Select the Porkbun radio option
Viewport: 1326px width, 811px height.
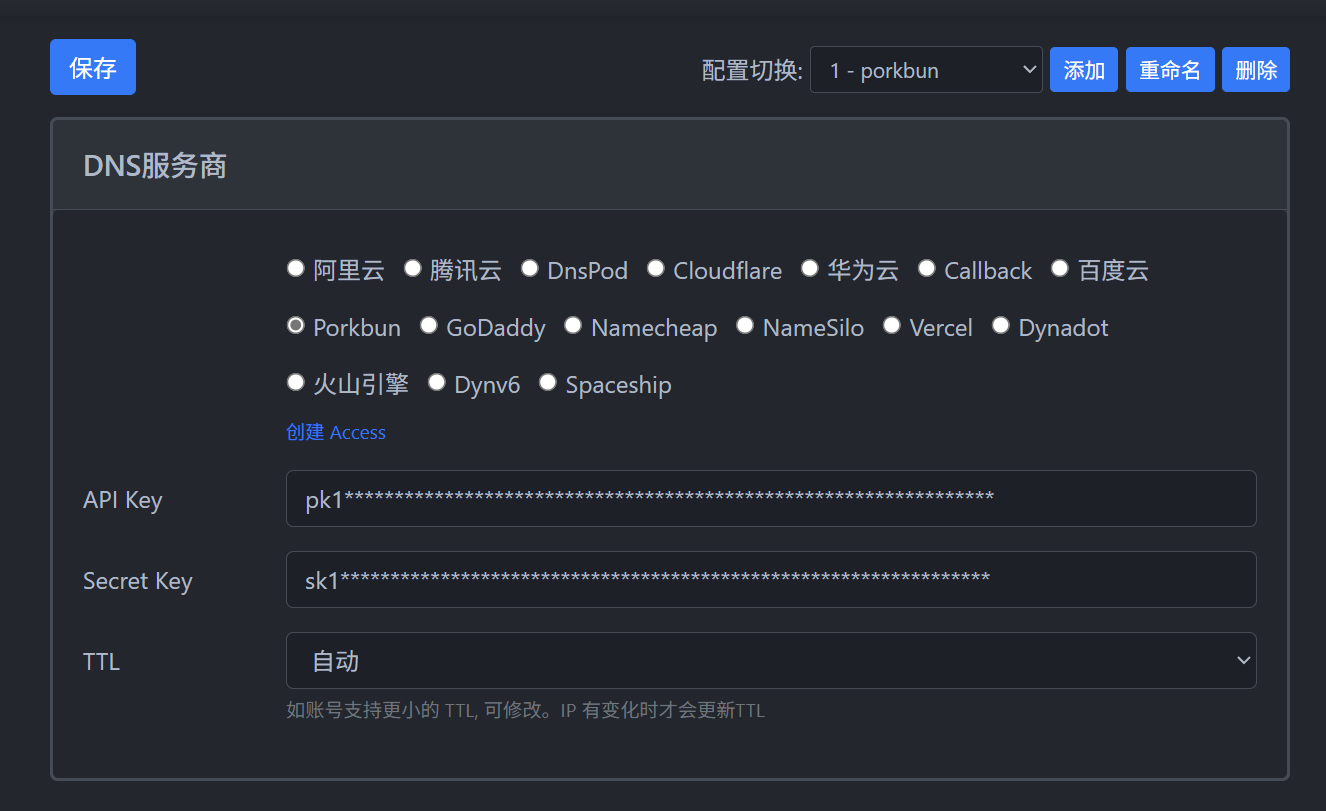(x=295, y=325)
